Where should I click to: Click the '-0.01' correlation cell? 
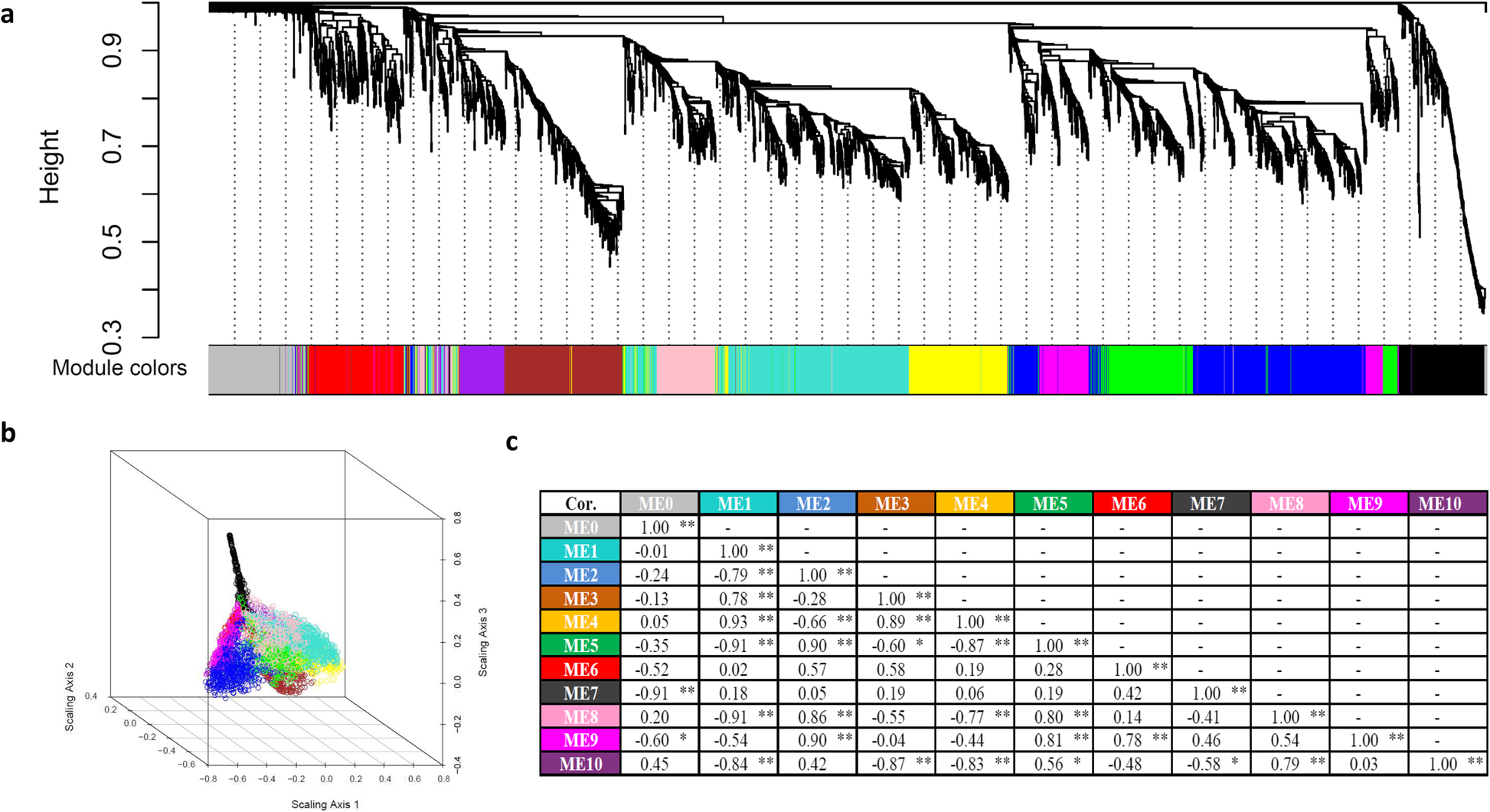(x=659, y=550)
